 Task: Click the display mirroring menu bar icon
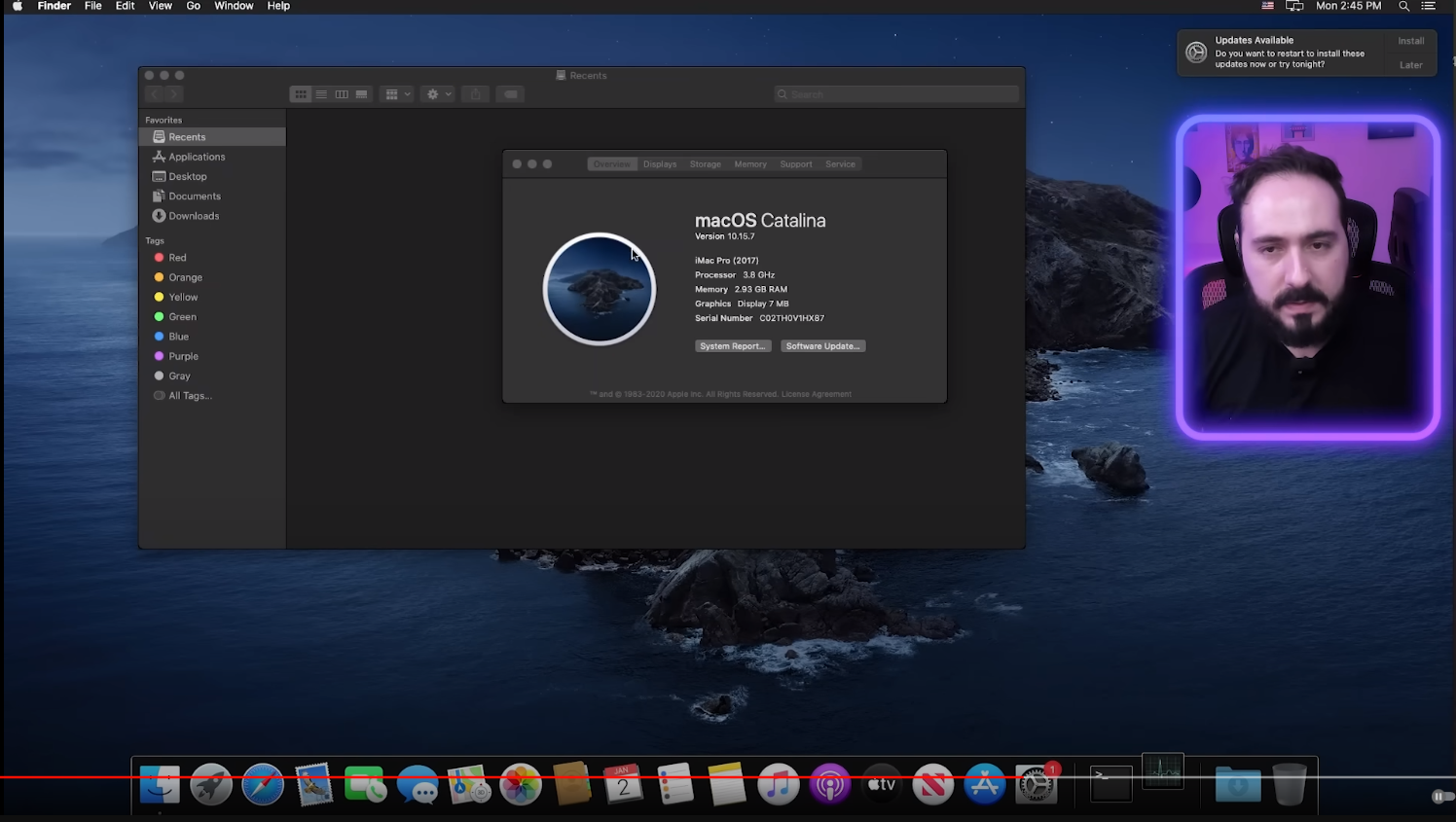(1294, 6)
